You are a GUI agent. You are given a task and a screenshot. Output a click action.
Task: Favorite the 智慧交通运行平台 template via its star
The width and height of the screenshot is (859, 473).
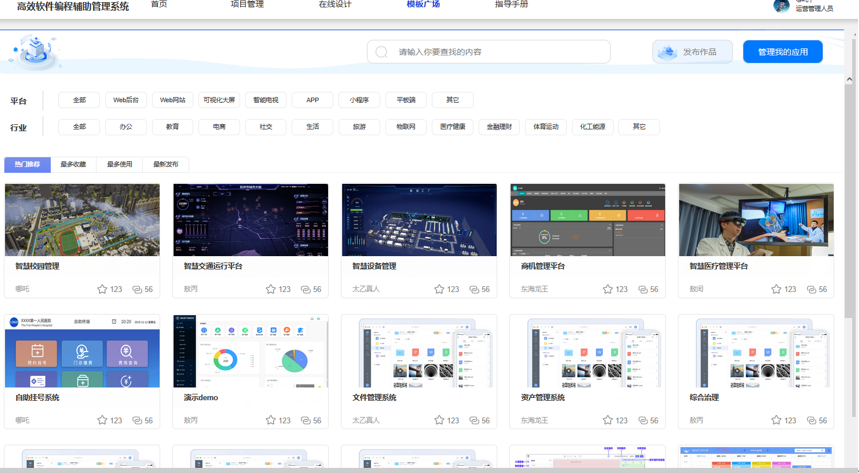point(271,289)
